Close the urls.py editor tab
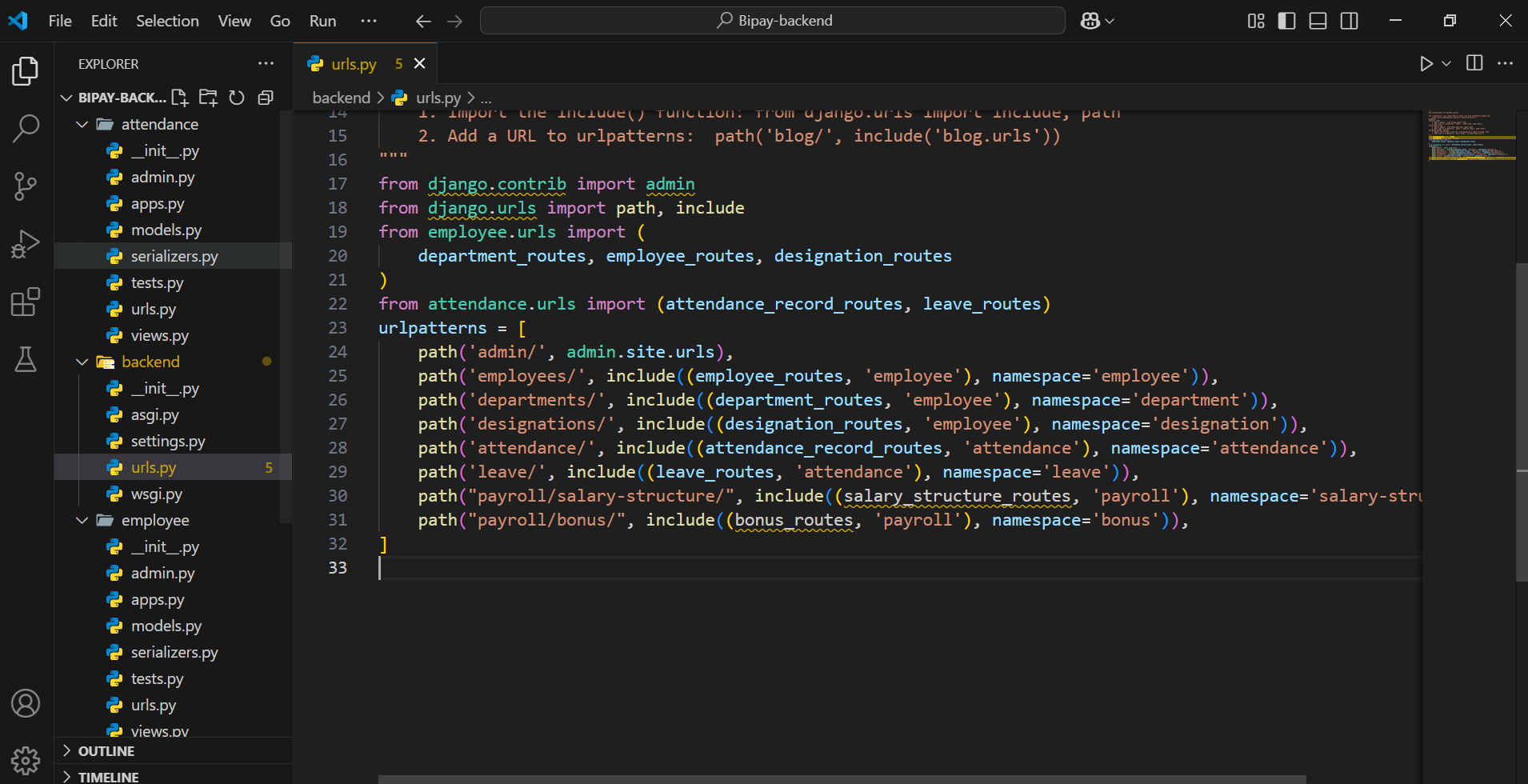1528x784 pixels. pos(420,64)
